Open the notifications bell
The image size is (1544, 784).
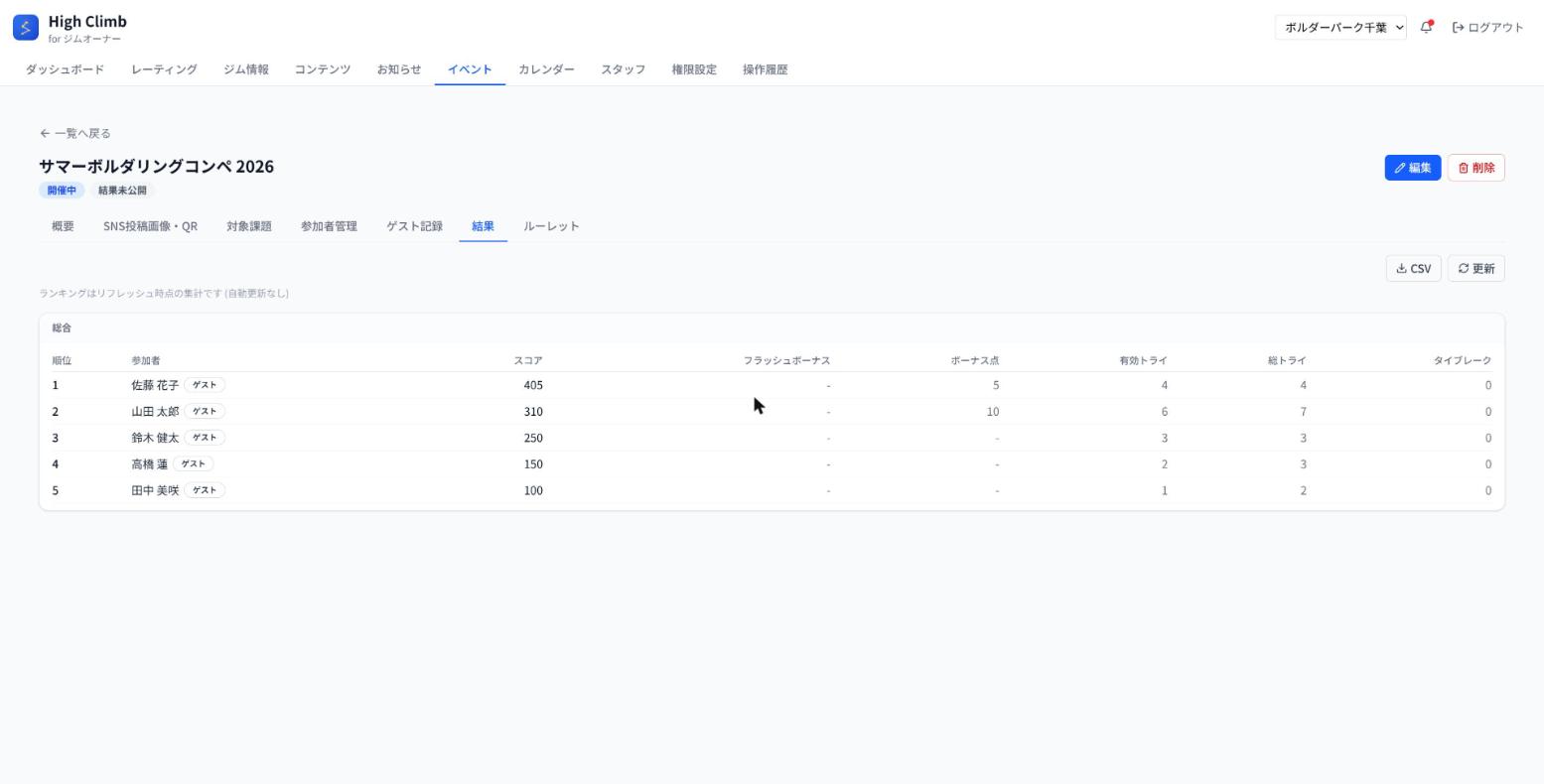coord(1427,28)
